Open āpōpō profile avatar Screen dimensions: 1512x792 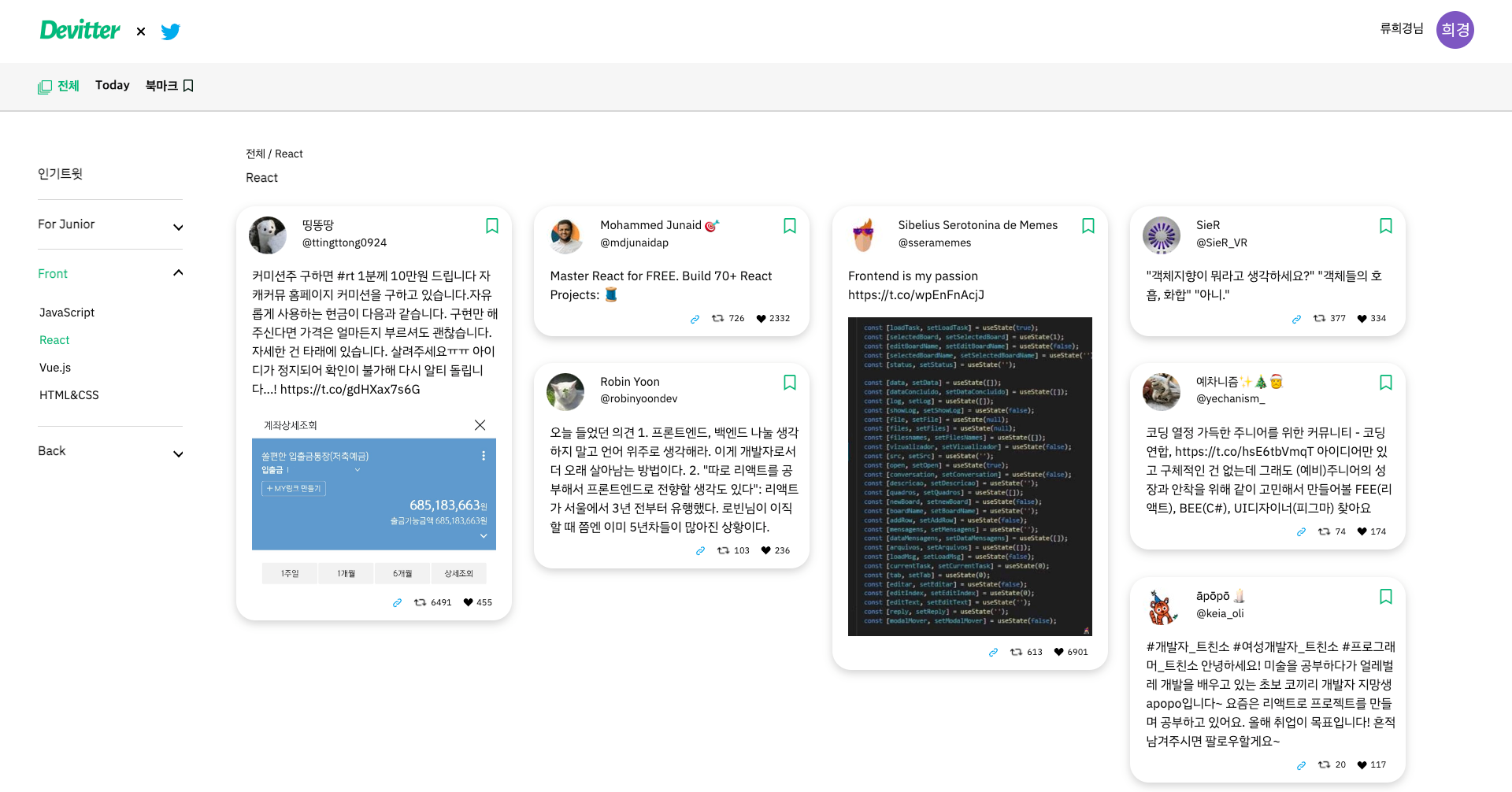[x=1162, y=606]
